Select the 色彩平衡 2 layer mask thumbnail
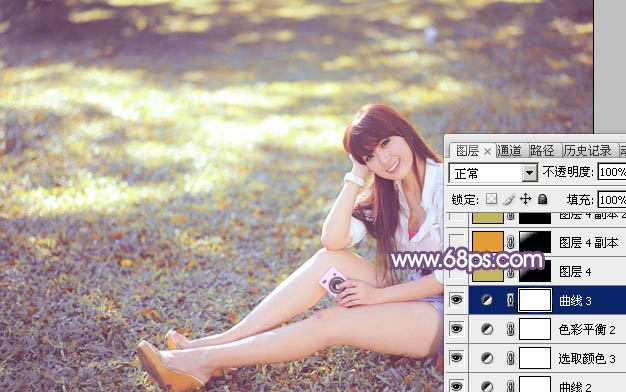 pos(535,329)
